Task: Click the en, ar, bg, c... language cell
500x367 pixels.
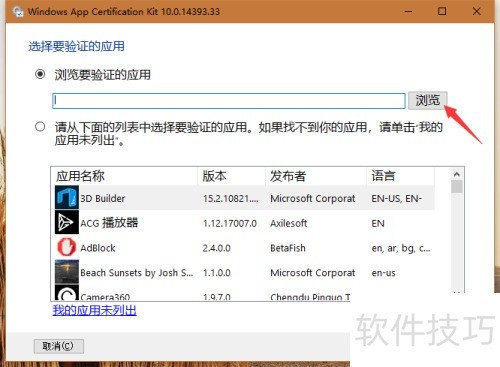Action: (x=401, y=248)
